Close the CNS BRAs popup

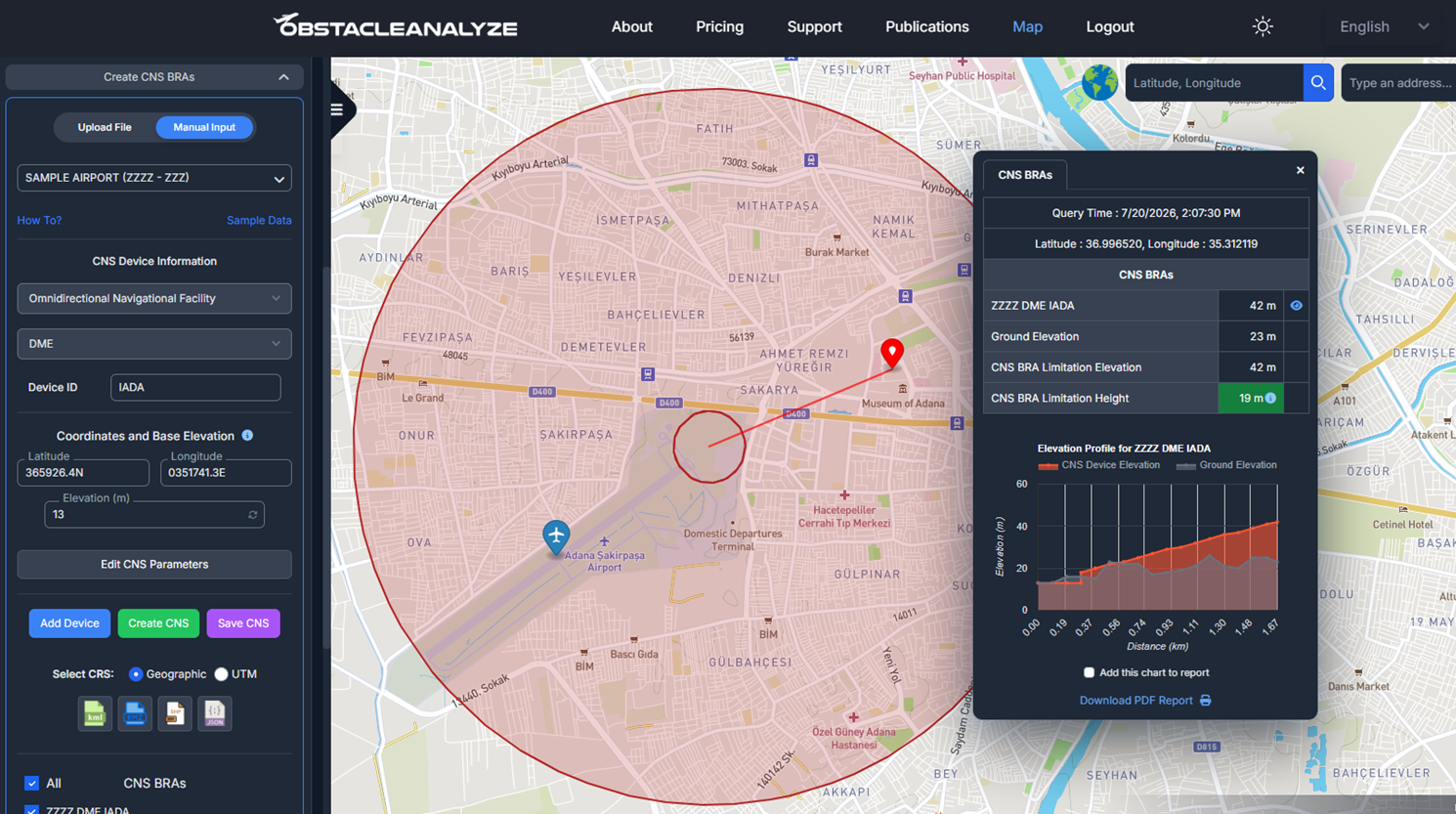[1301, 170]
